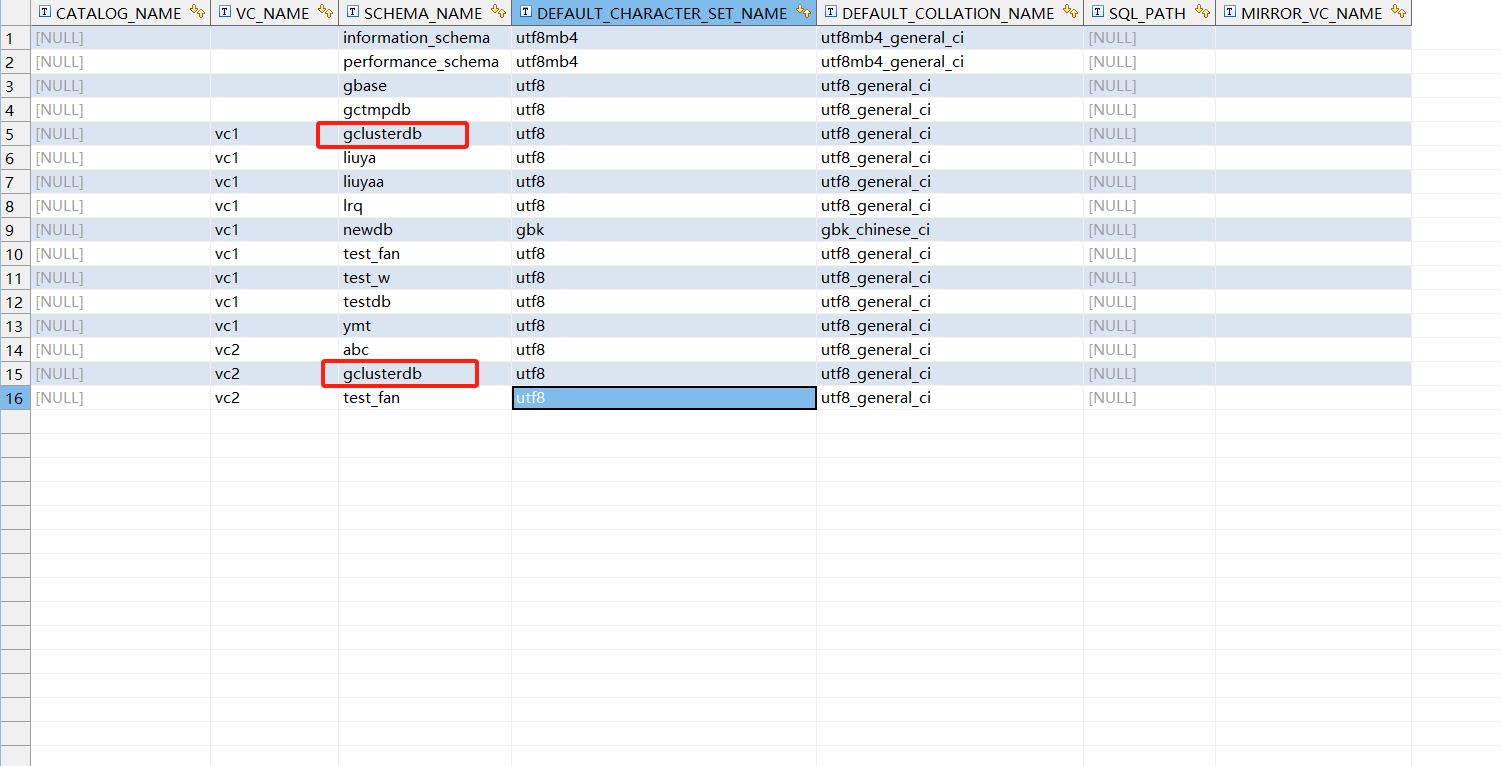Click the SQL_PATH [NULL] cell in gbase row
1501x766 pixels.
pos(1150,86)
